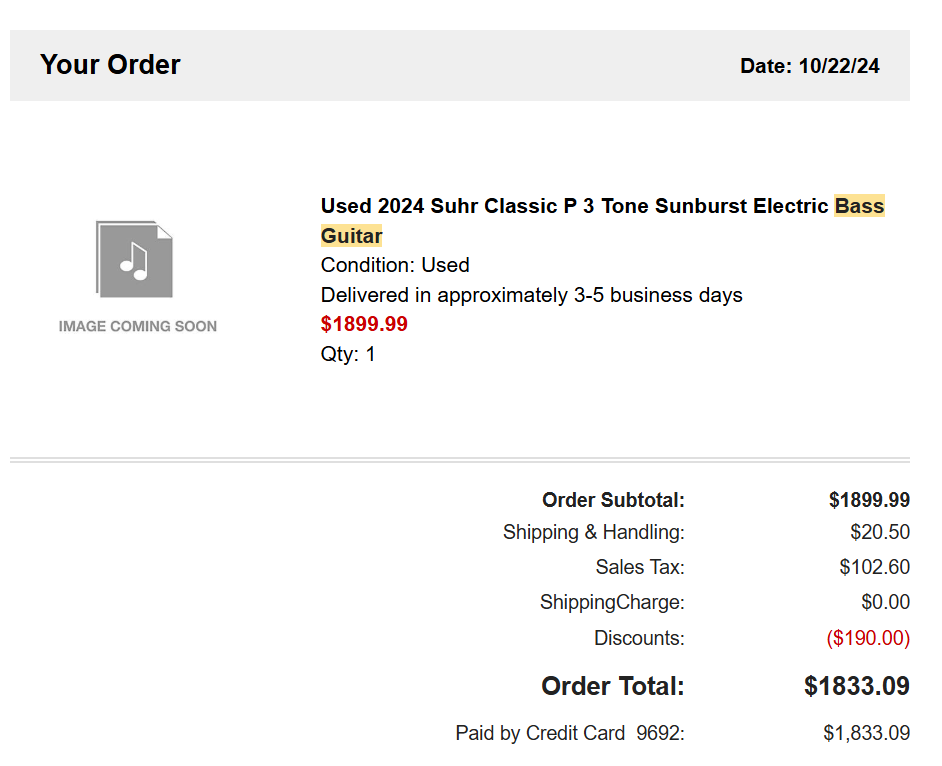This screenshot has height=766, width=942.
Task: Click the ShippingCharge $0.00 value
Action: [x=886, y=602]
